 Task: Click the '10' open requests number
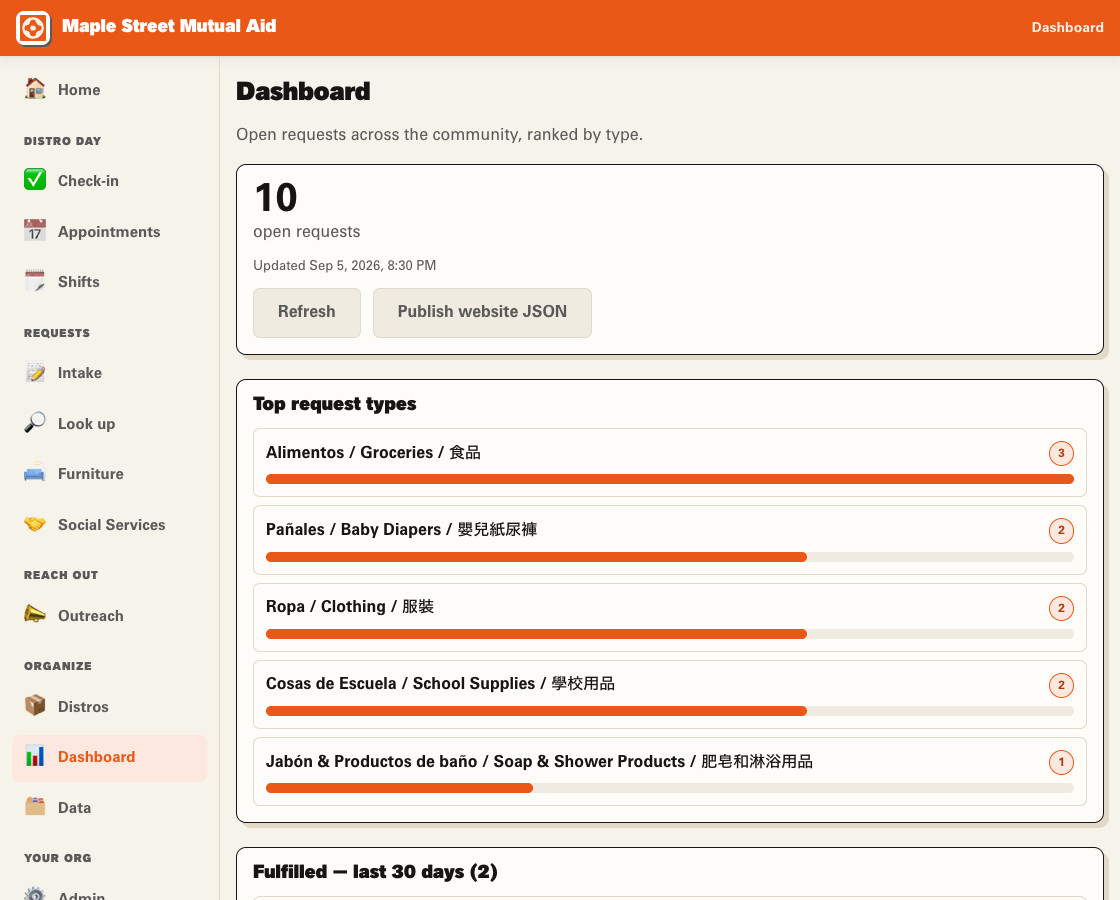(275, 198)
